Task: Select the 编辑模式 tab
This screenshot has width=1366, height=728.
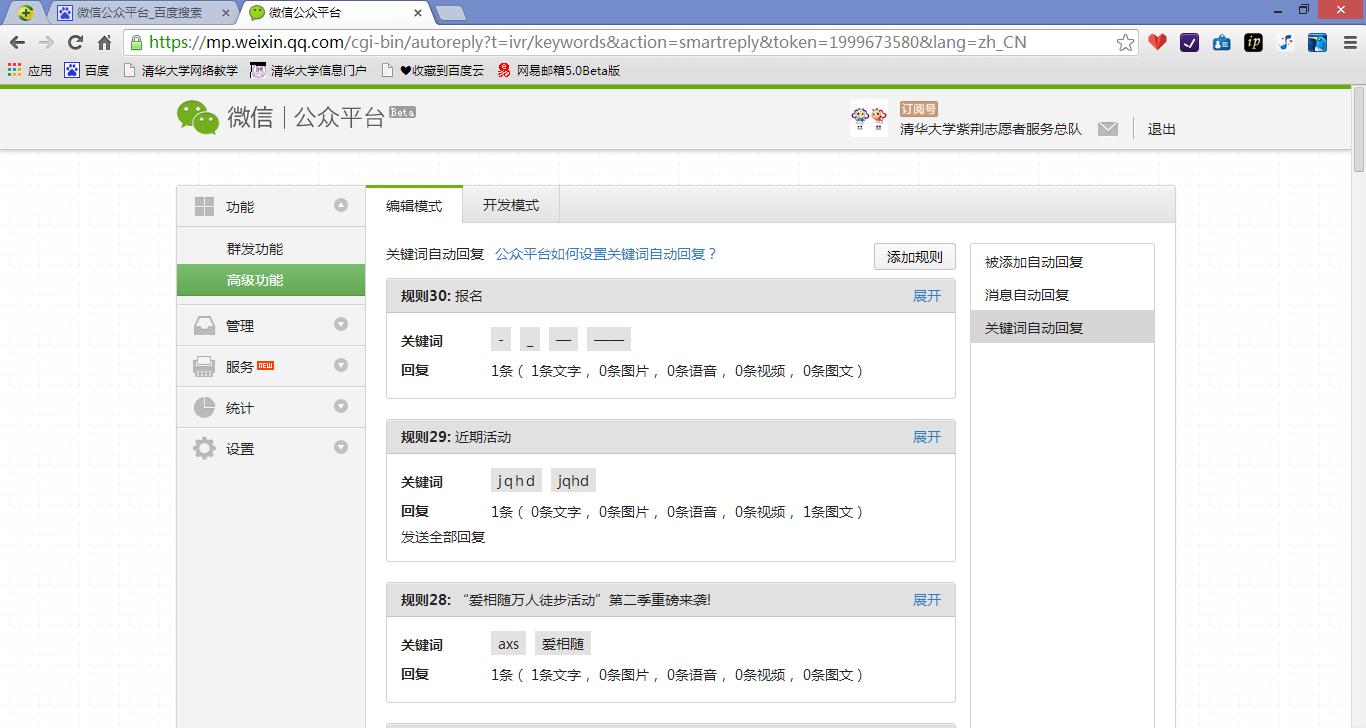Action: pyautogui.click(x=413, y=204)
